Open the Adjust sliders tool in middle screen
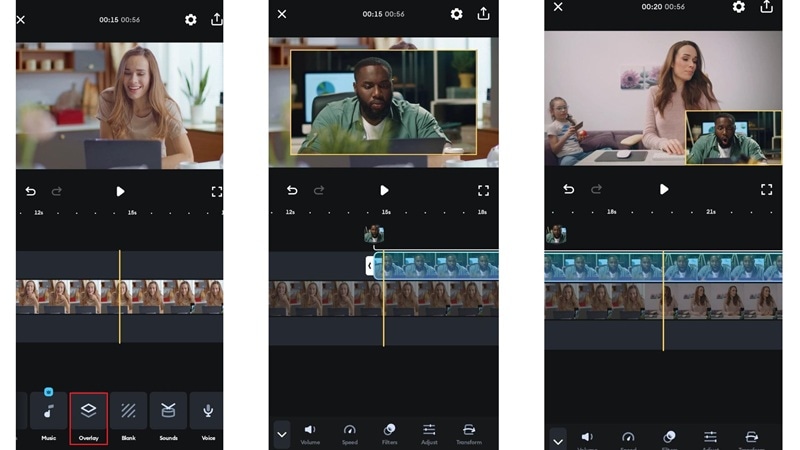 pyautogui.click(x=429, y=434)
